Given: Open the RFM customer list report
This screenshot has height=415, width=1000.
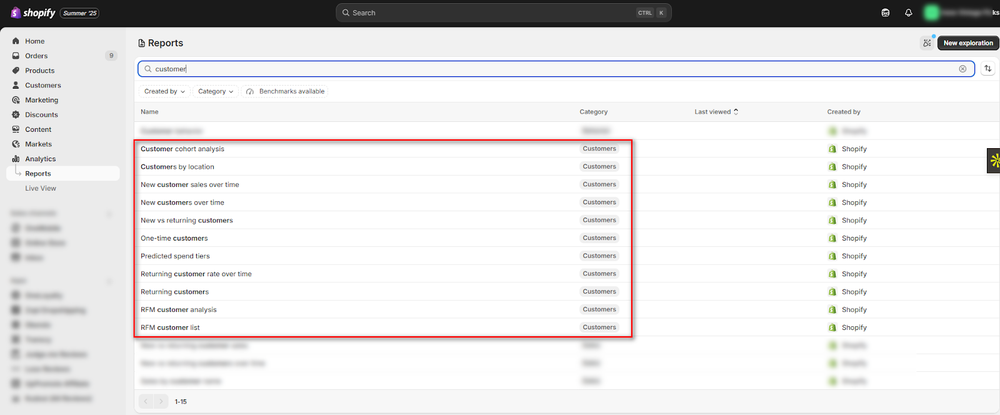Looking at the screenshot, I should [171, 327].
